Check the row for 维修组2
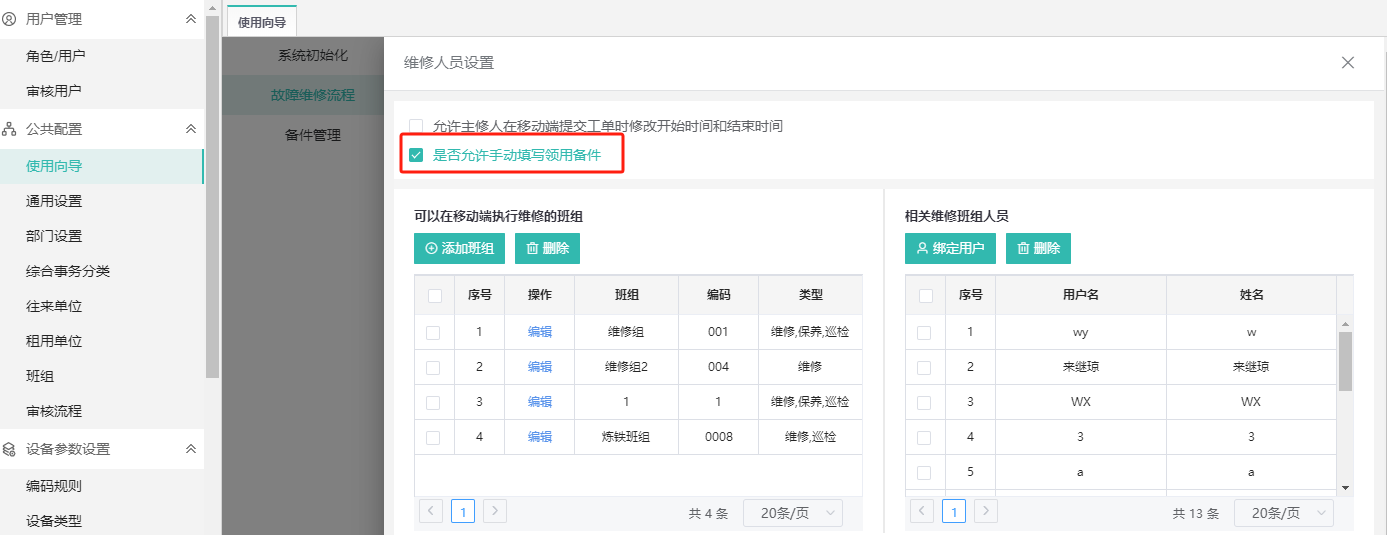 tap(433, 367)
